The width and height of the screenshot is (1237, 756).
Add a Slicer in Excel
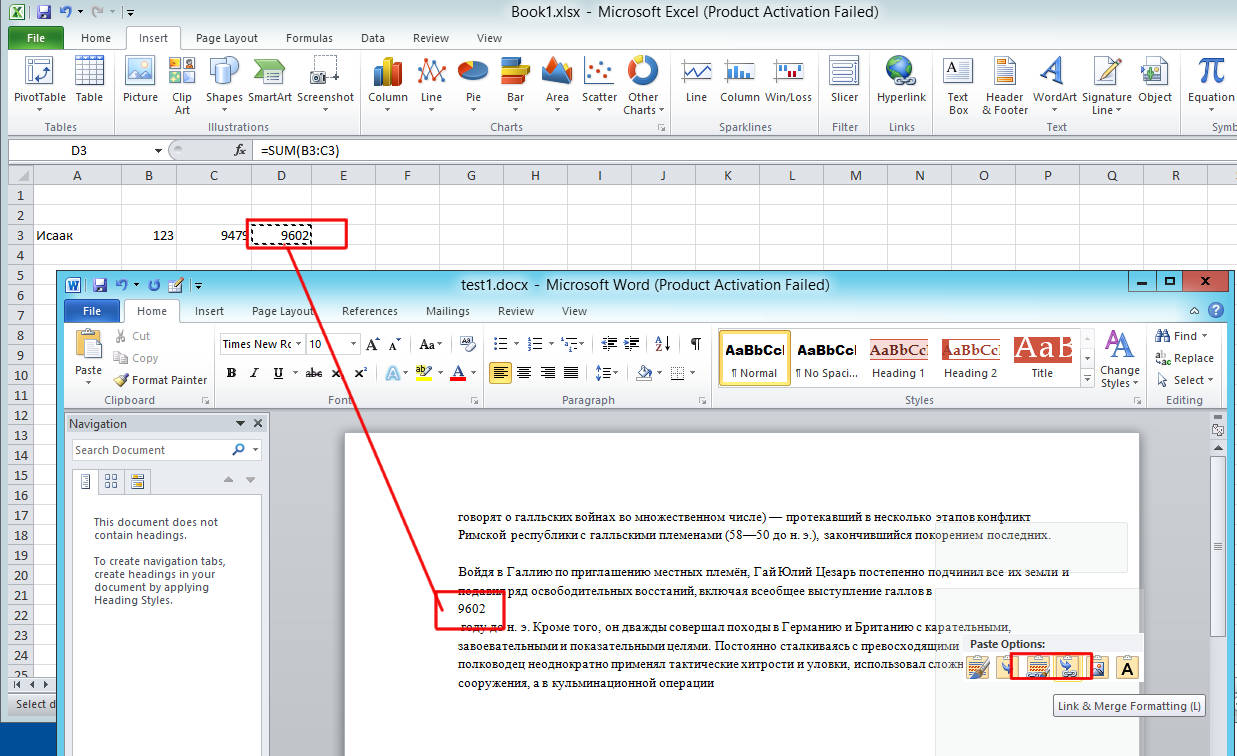tap(845, 80)
